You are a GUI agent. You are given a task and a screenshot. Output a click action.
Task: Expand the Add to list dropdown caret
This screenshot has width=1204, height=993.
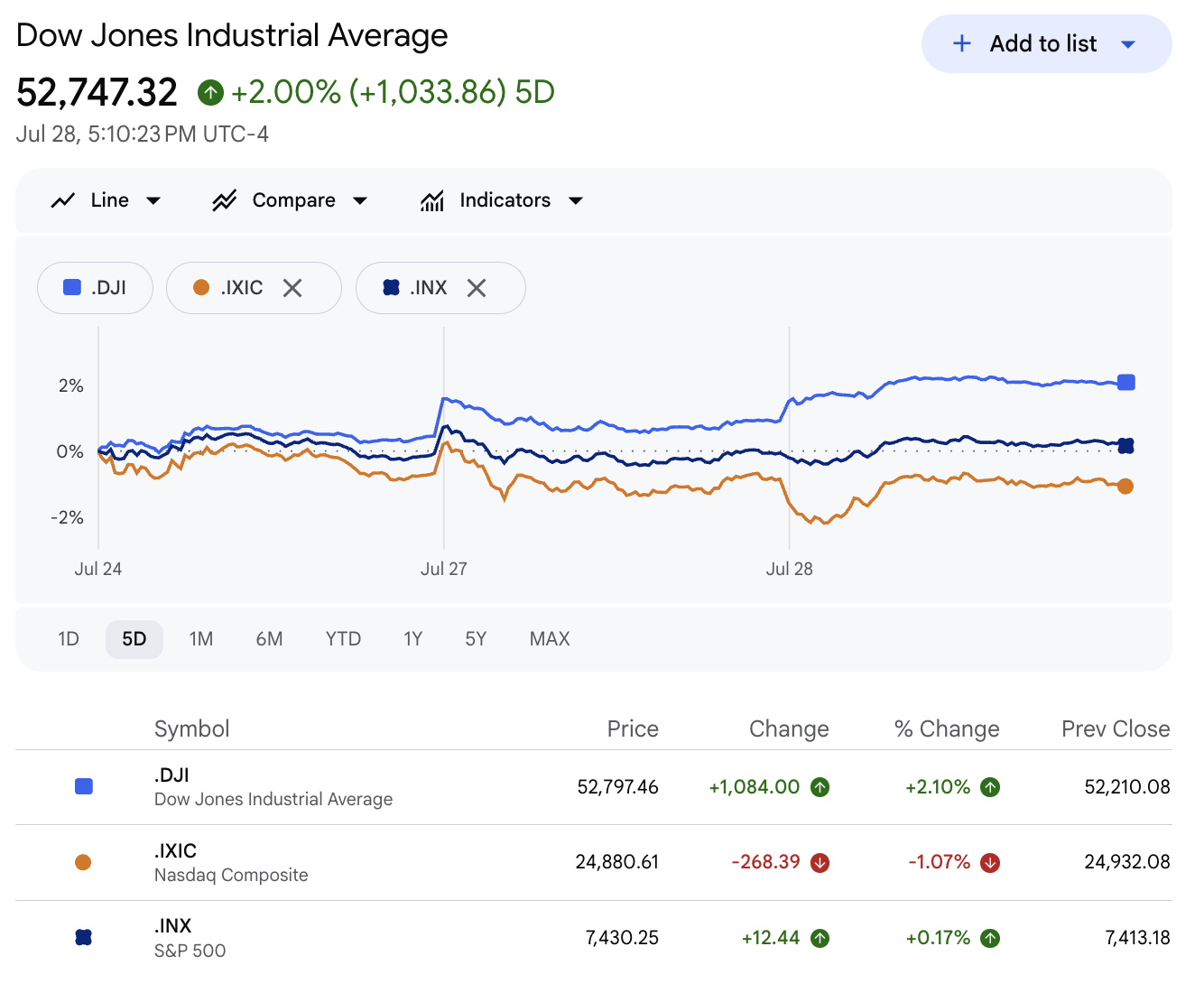[1128, 43]
